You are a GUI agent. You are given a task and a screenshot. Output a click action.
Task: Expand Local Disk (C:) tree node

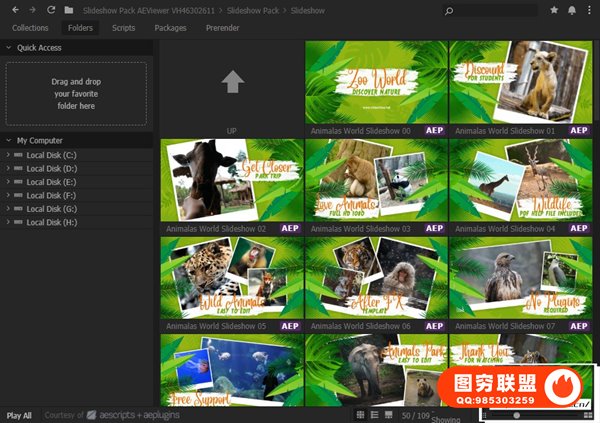point(8,155)
